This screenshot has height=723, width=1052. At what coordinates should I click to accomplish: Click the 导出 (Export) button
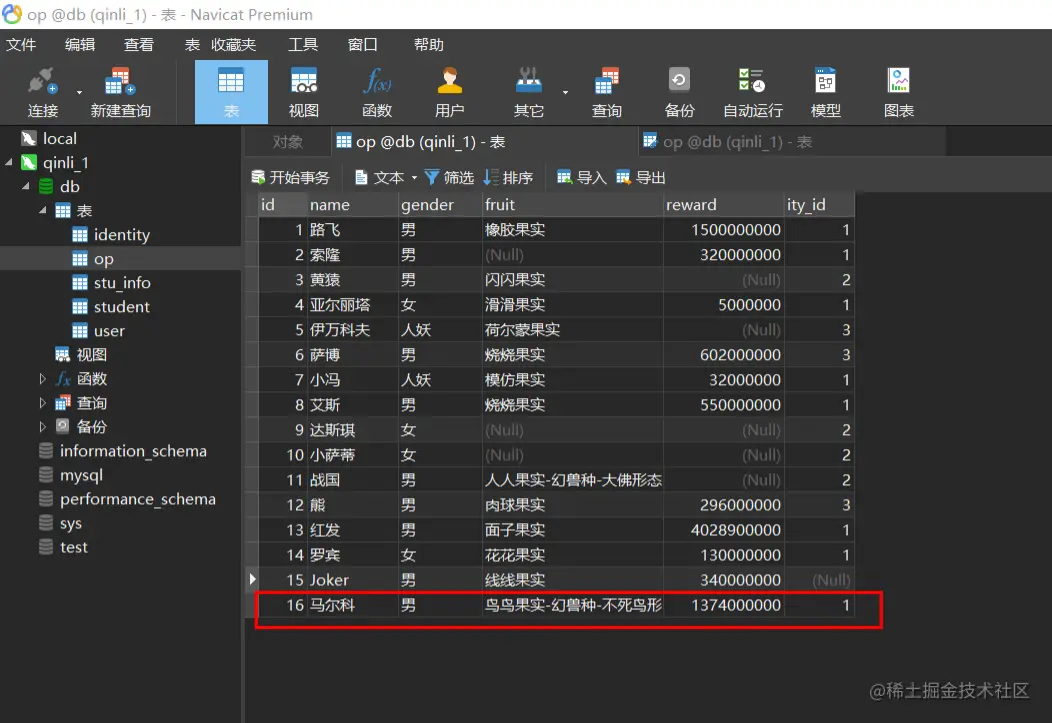point(640,177)
